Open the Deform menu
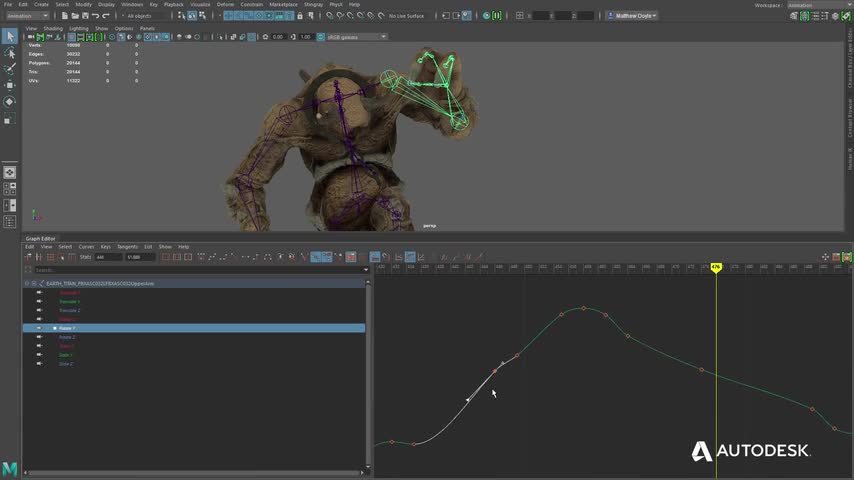 coord(224,4)
